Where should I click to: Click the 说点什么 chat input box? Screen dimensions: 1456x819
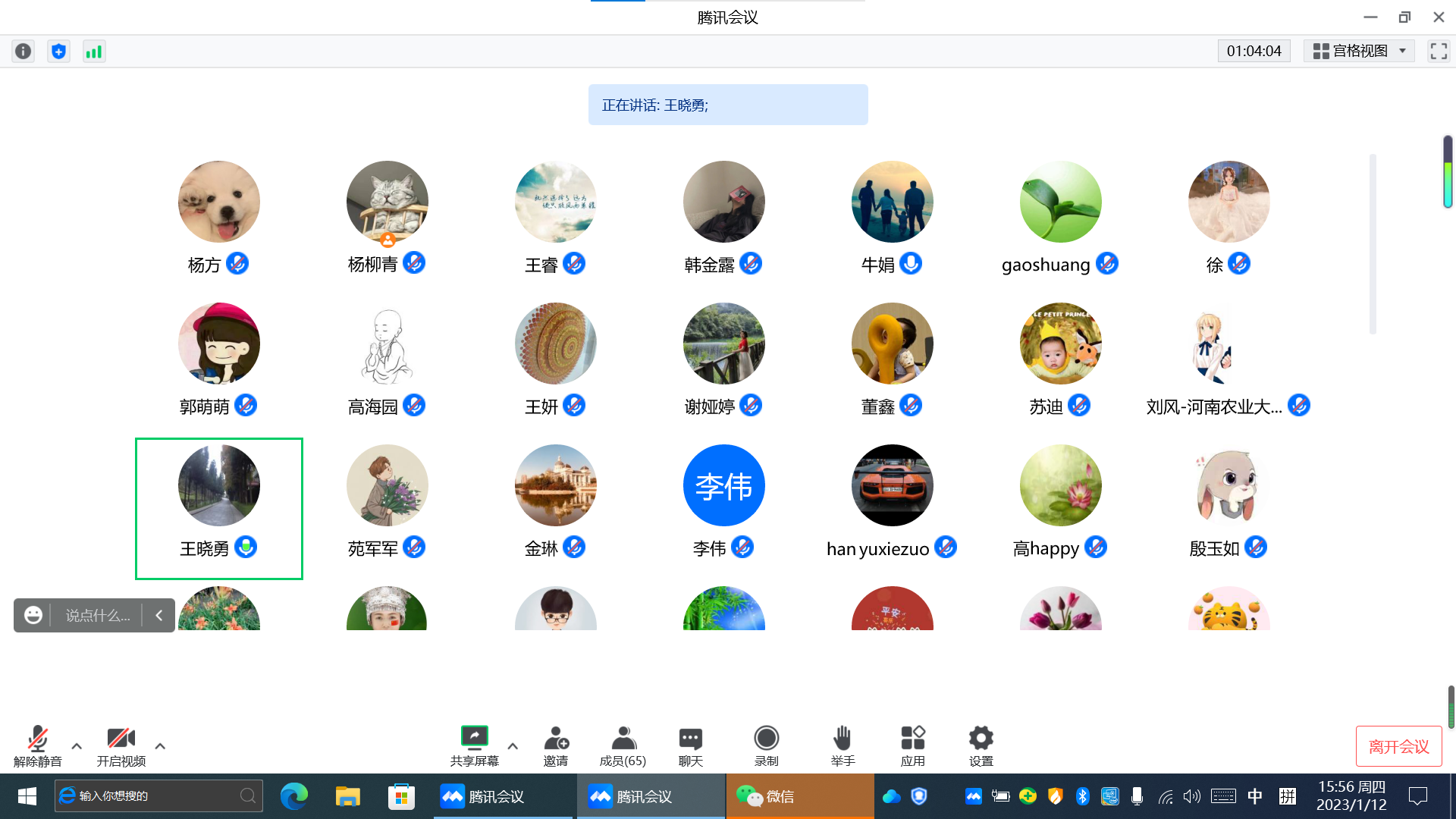pos(97,615)
